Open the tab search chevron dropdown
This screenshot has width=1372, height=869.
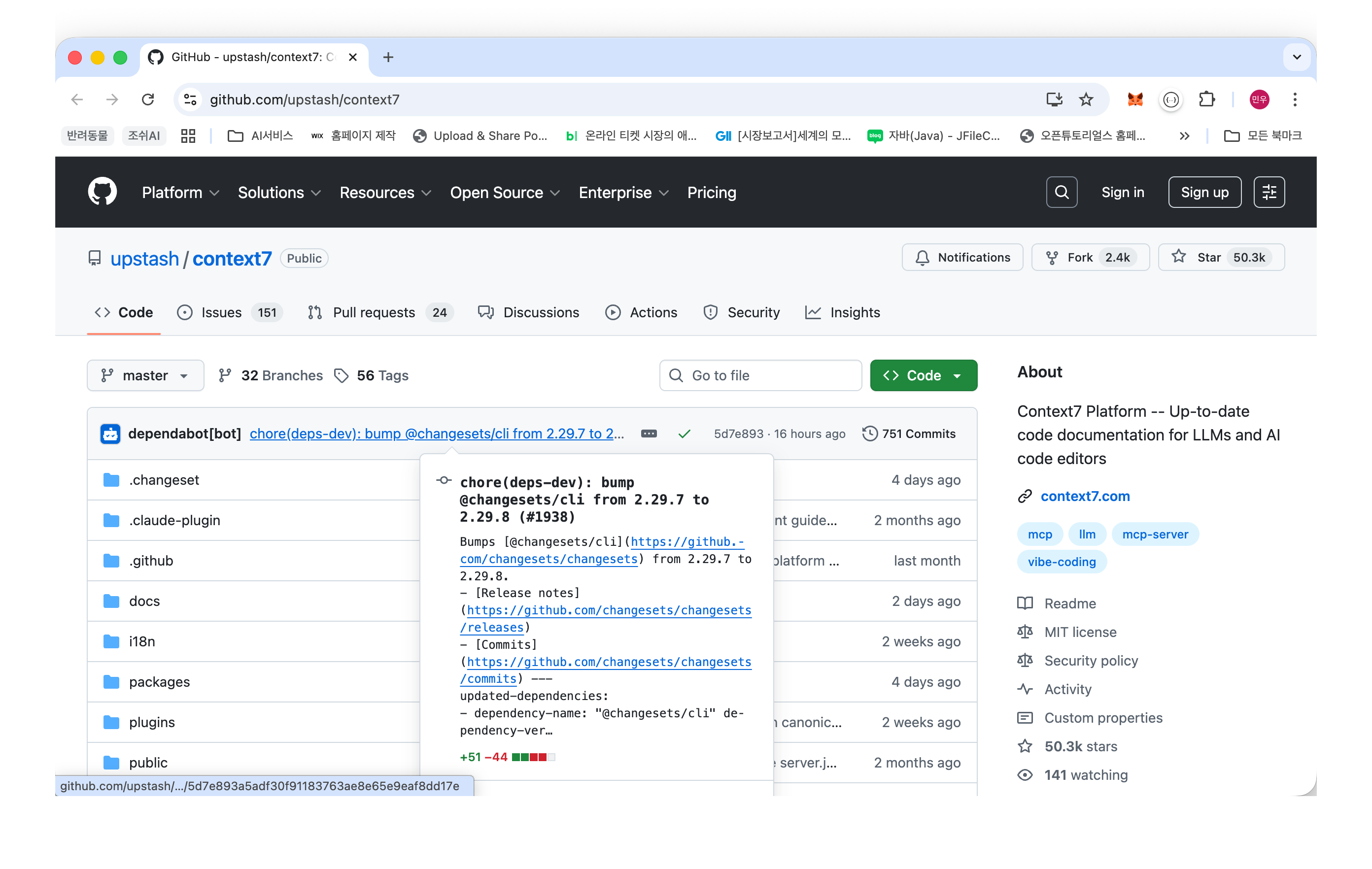click(1297, 57)
